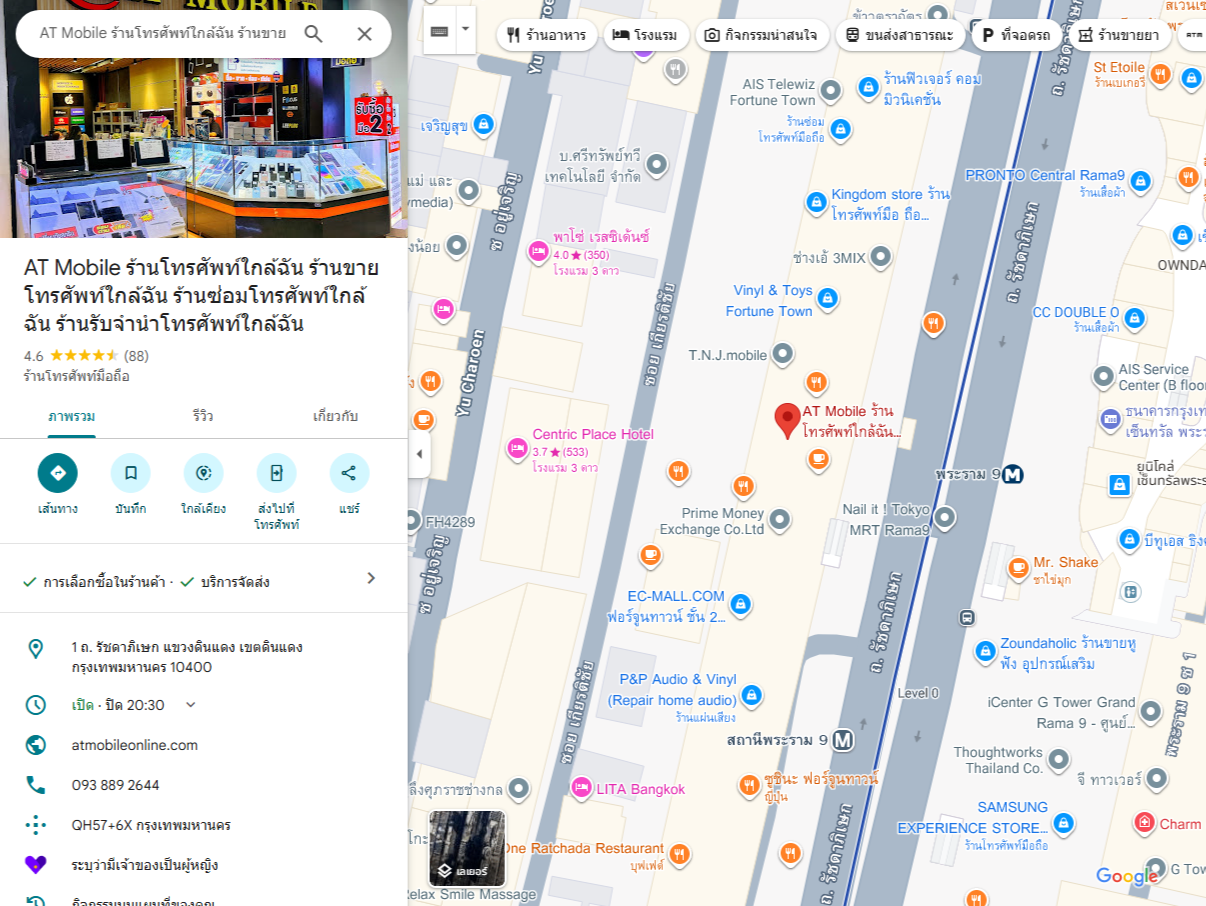Click the โรงแรม hotels filter chip
Screen dimensions: 1206x906
[645, 35]
